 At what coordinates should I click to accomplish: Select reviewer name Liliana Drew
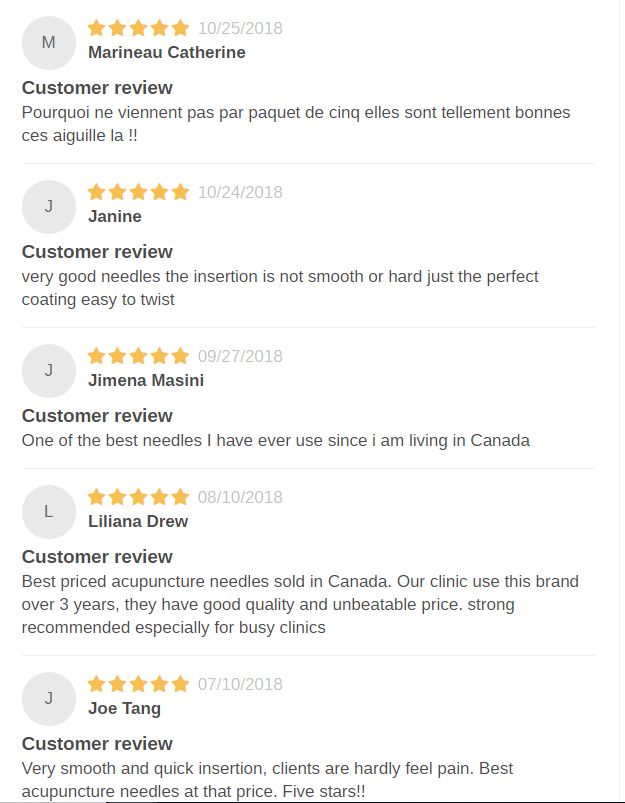click(138, 521)
